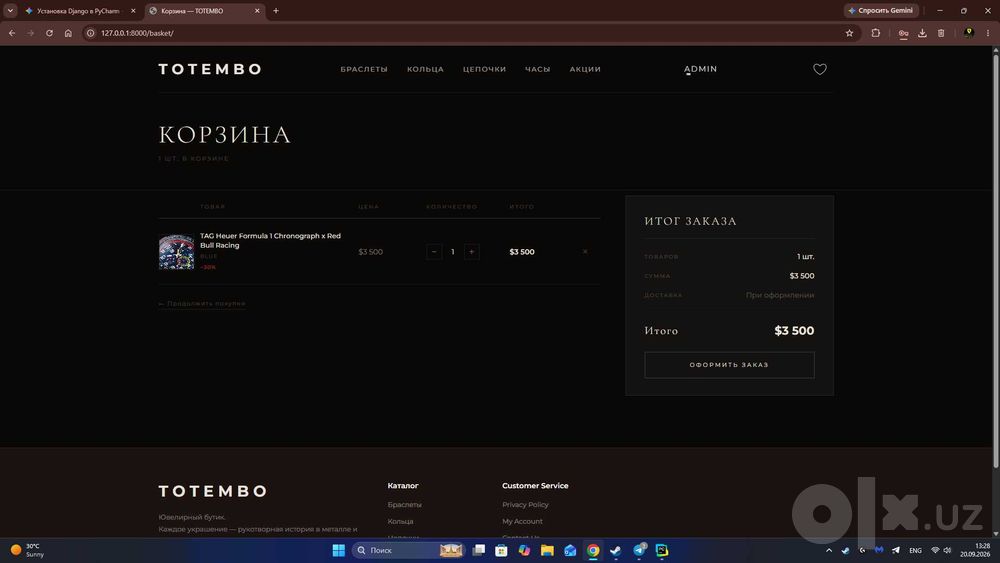
Task: Click the footer TOTEMBO logo
Action: [x=212, y=491]
